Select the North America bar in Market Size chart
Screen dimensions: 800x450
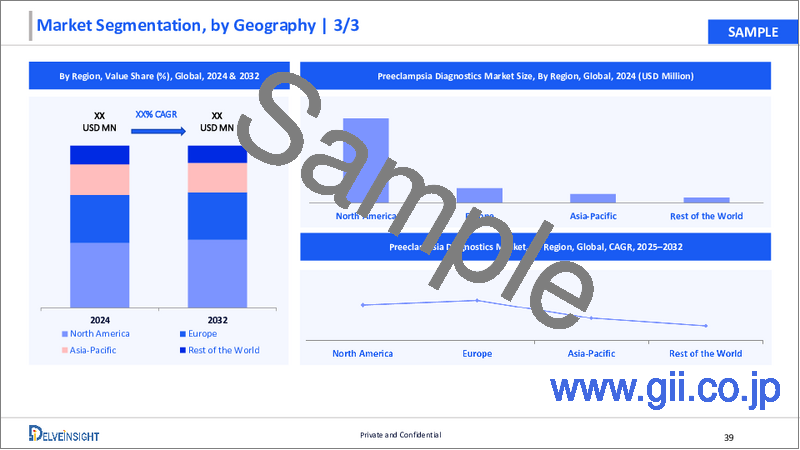[366, 160]
